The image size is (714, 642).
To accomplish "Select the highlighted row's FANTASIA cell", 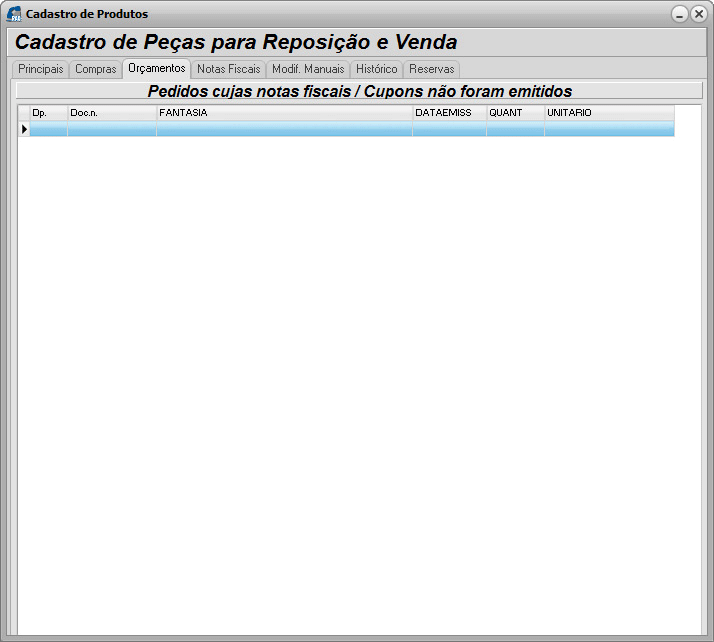I will tap(285, 129).
